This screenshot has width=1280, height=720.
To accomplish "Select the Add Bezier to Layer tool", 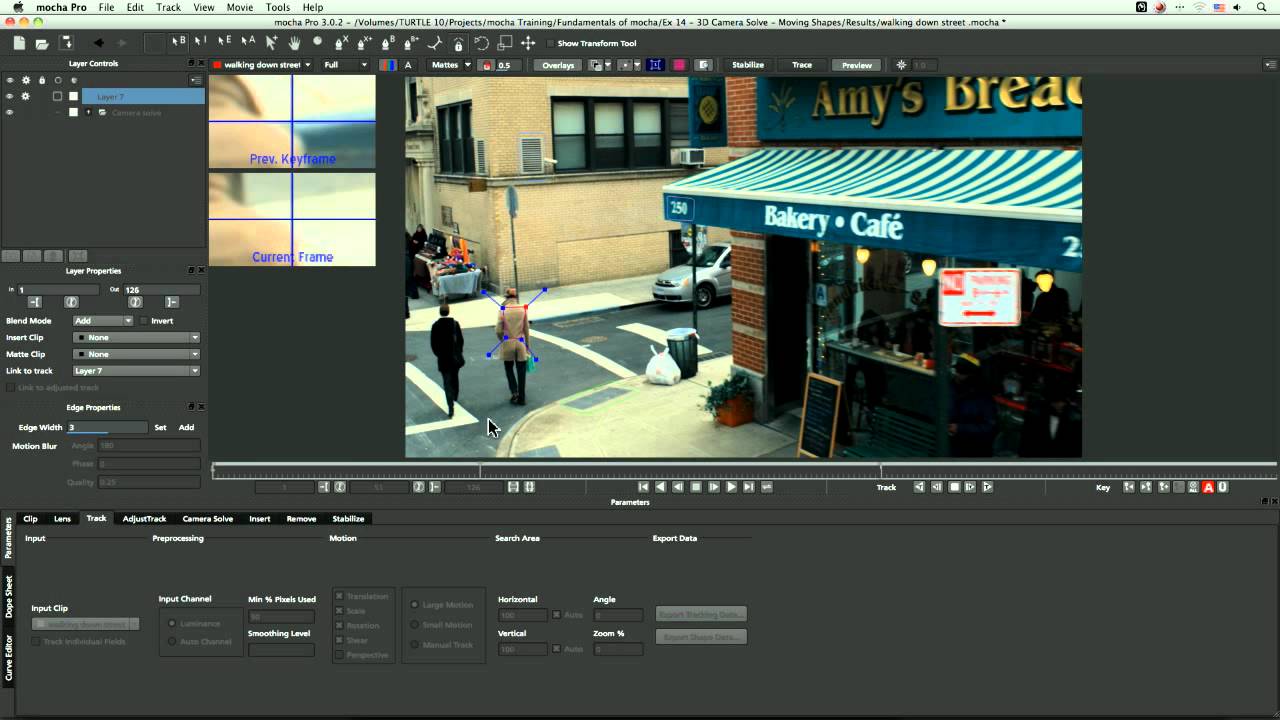I will 411,43.
